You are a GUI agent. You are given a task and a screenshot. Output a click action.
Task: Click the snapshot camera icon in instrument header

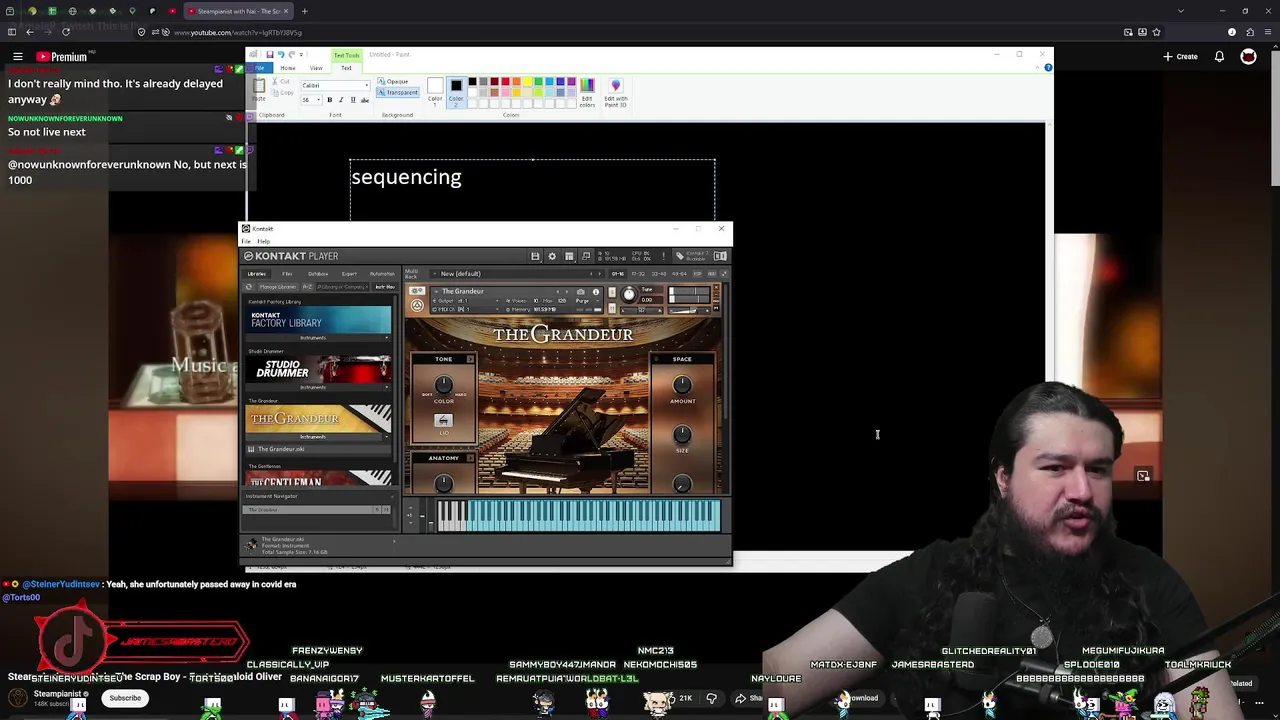[x=581, y=292]
